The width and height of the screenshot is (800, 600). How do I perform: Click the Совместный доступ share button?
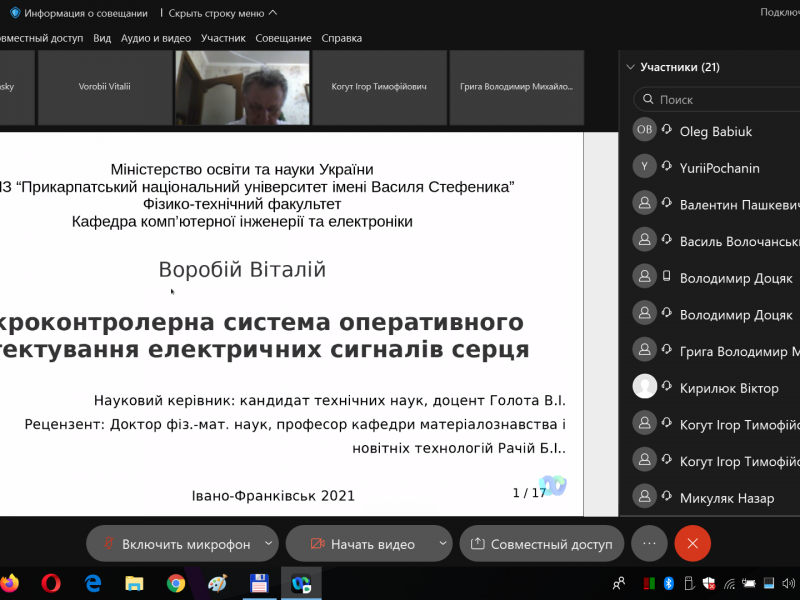tap(541, 544)
